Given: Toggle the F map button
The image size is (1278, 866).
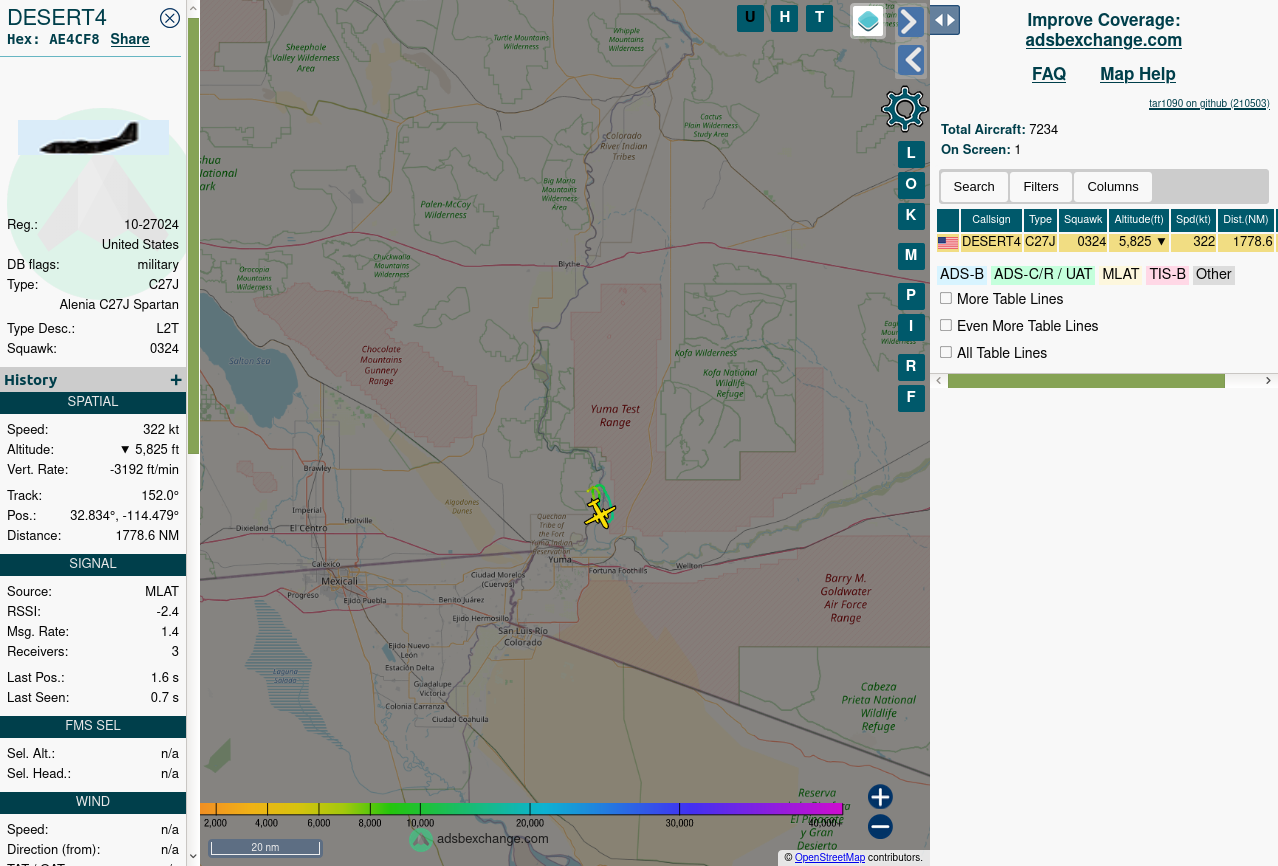Looking at the screenshot, I should pyautogui.click(x=911, y=398).
